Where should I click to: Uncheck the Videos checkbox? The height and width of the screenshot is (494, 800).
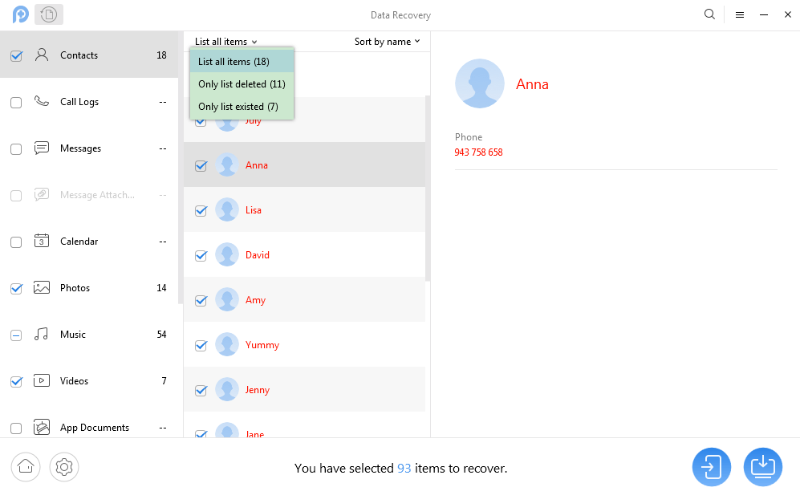pos(16,381)
